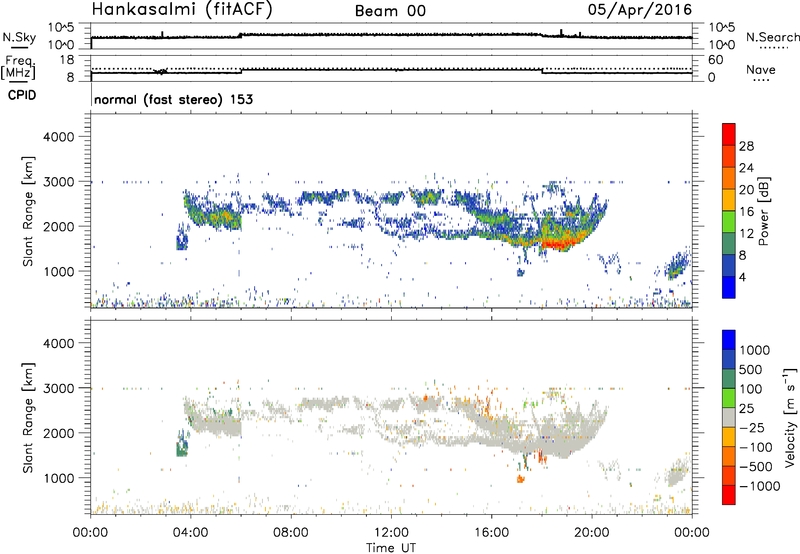Click the '1000' Velocity colorbar tick

pyautogui.click(x=755, y=350)
